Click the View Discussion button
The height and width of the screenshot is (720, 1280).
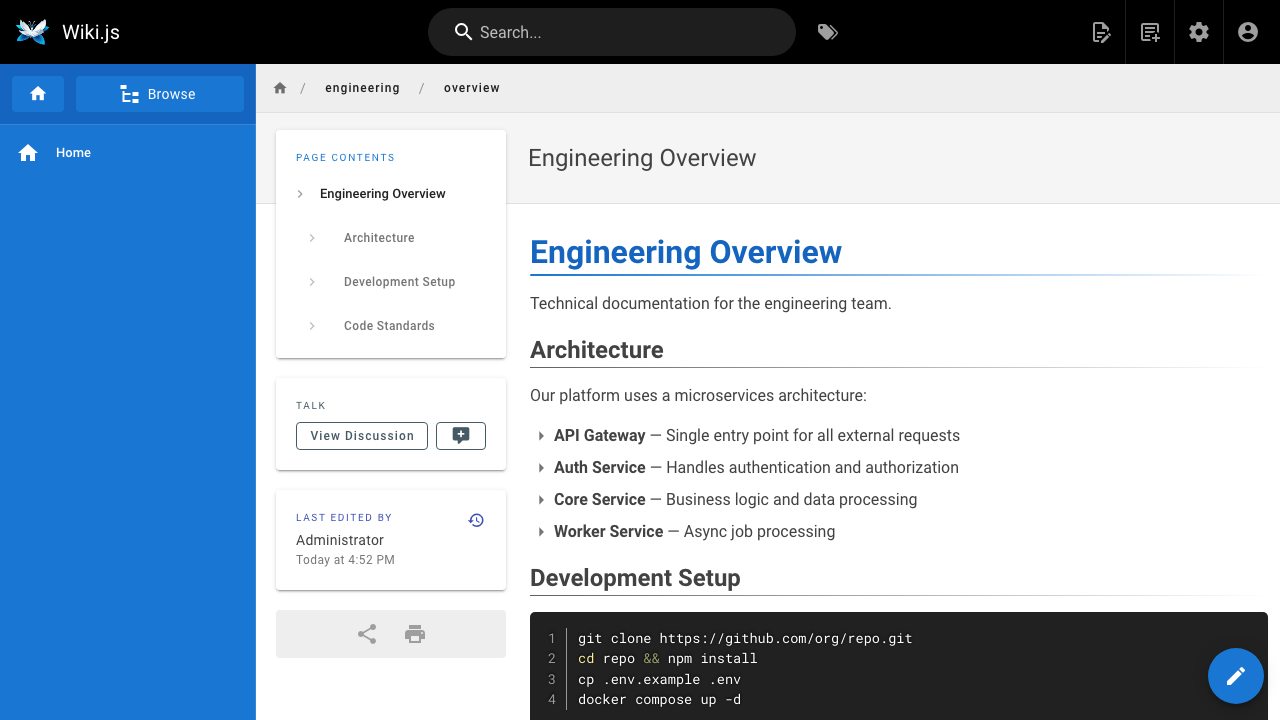pos(362,436)
